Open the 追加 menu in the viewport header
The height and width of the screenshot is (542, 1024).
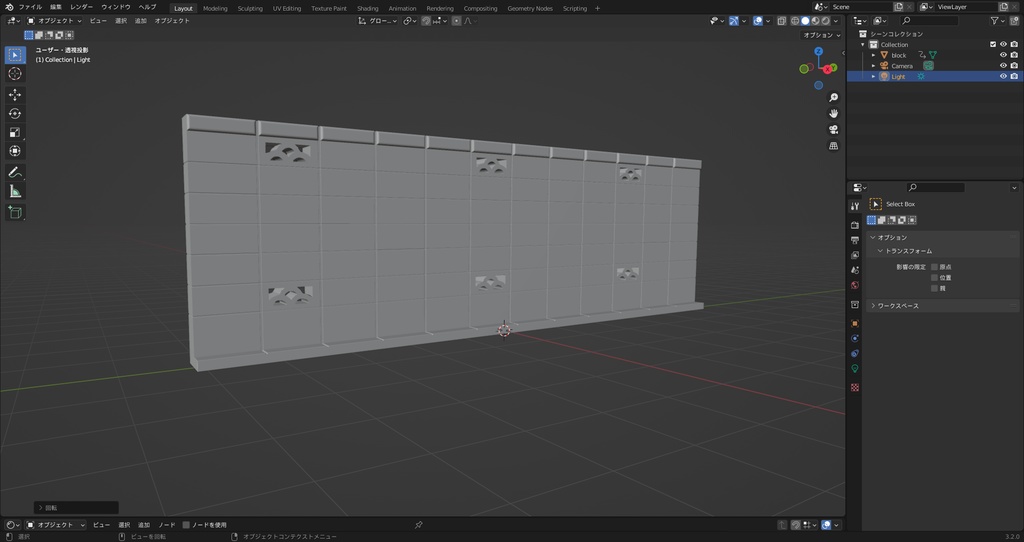click(x=140, y=21)
